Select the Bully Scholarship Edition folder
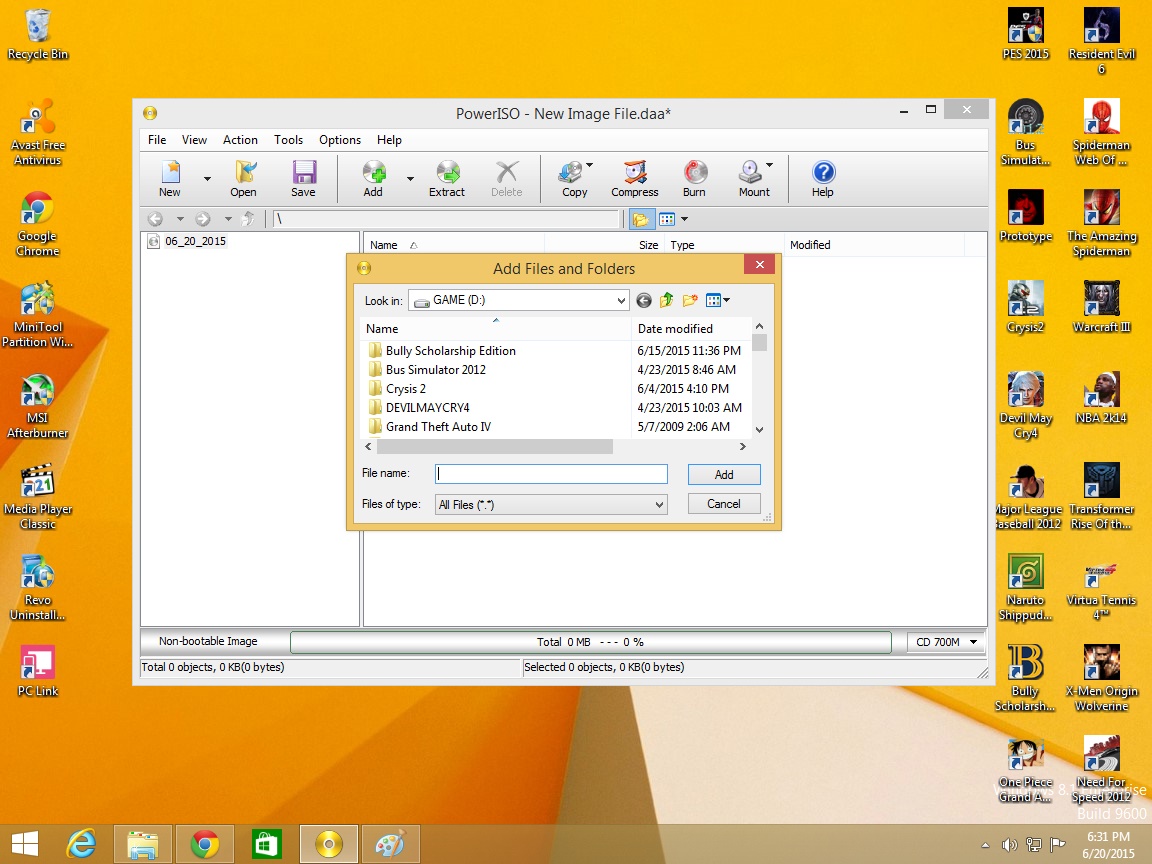Image resolution: width=1152 pixels, height=864 pixels. coord(450,350)
